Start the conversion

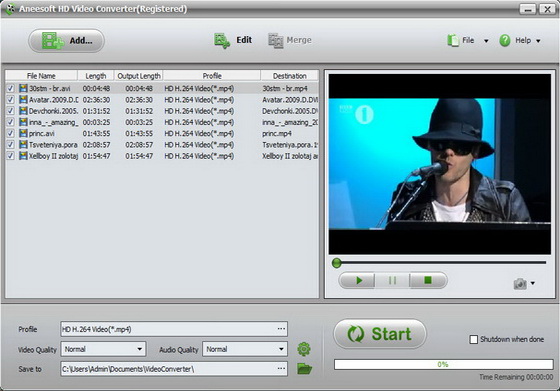380,334
